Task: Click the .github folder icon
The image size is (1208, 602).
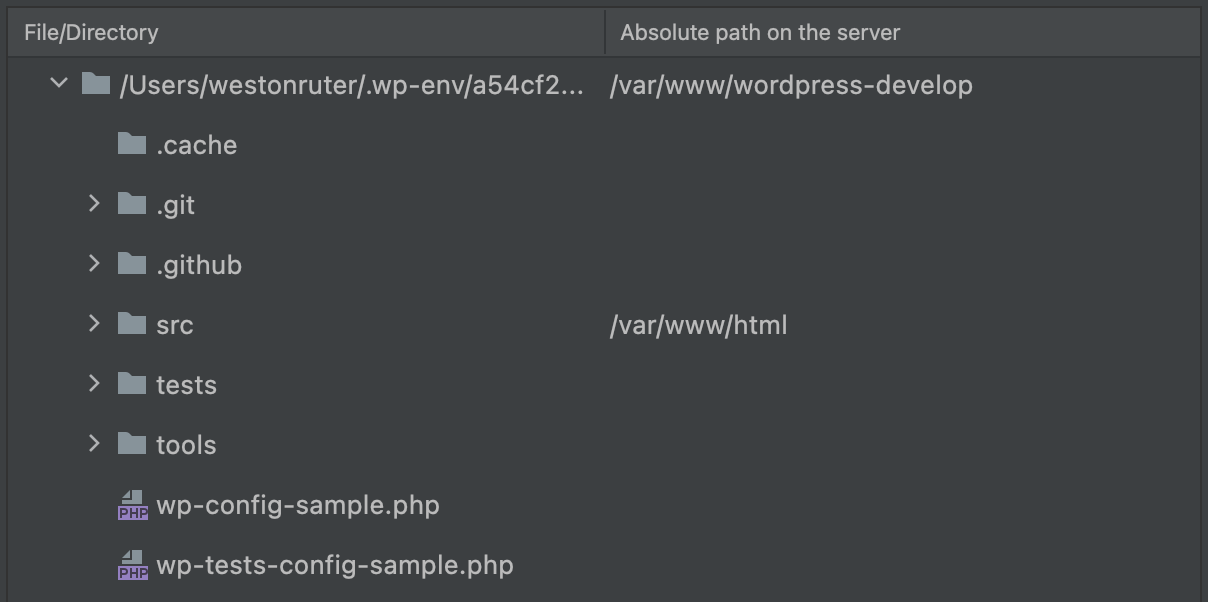Action: pyautogui.click(x=132, y=264)
